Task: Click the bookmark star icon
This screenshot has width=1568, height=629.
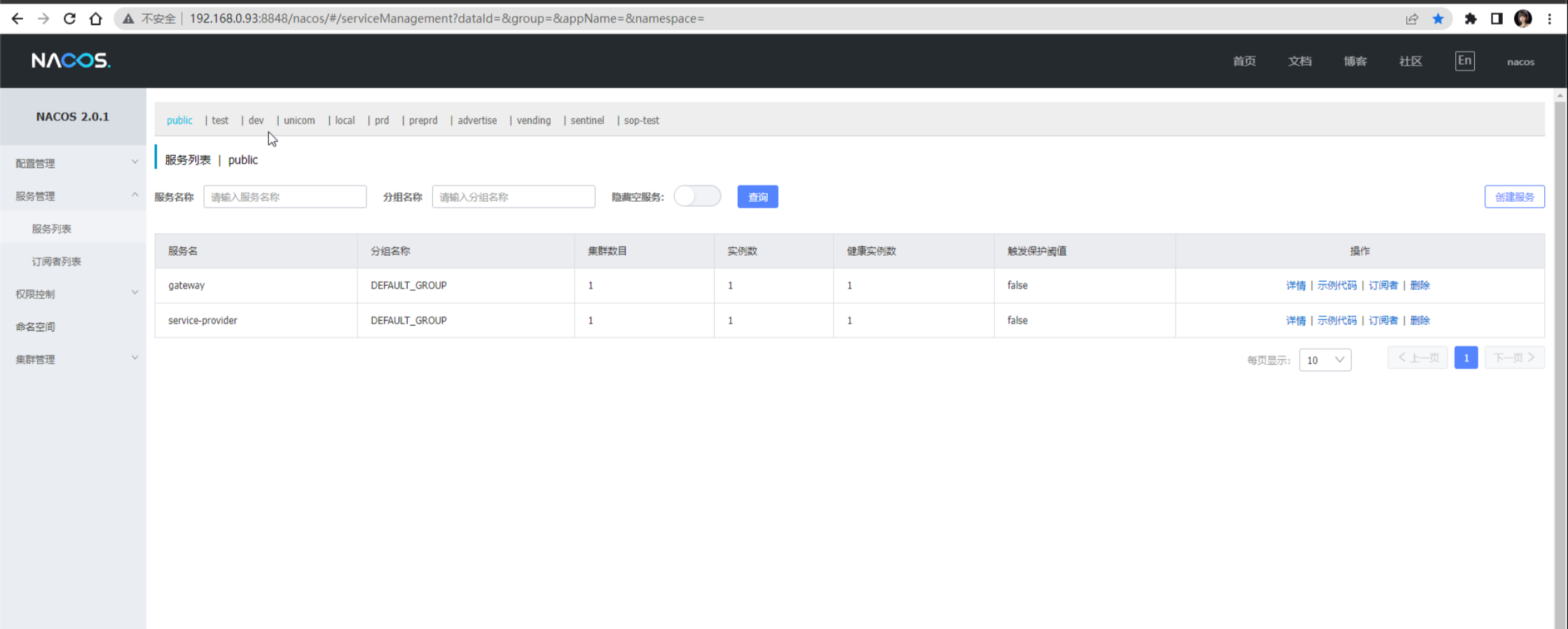Action: coord(1438,19)
